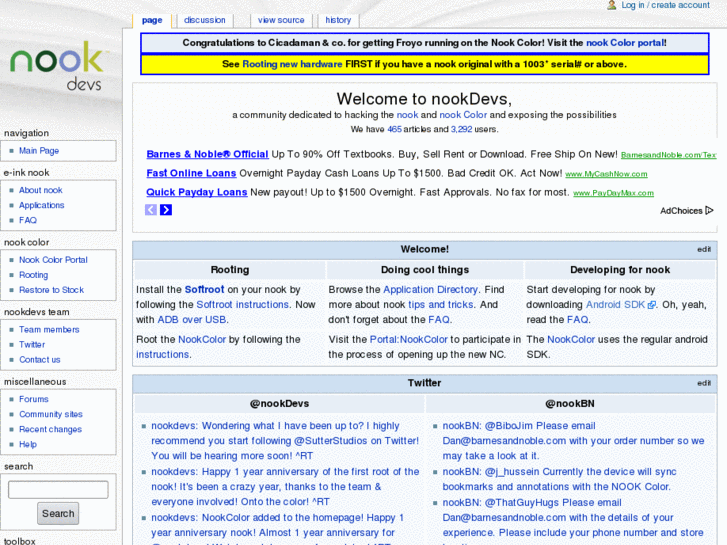727x545 pixels.
Task: Open tips and tricks link
Action: point(441,305)
